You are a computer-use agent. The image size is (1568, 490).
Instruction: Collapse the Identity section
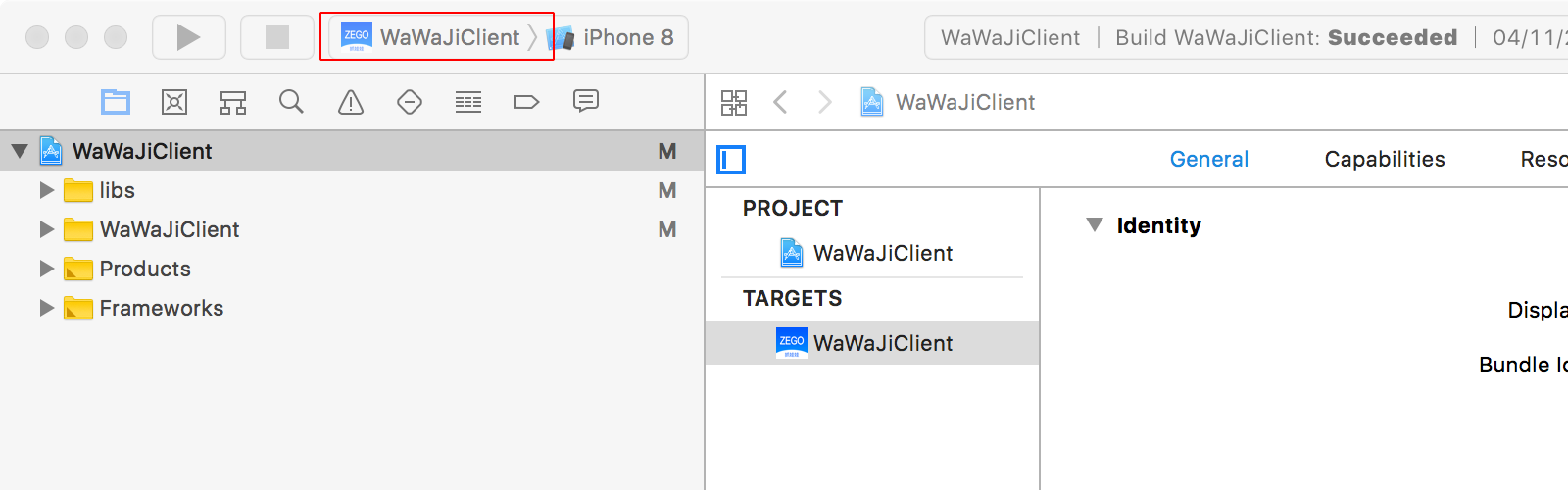pyautogui.click(x=1095, y=225)
